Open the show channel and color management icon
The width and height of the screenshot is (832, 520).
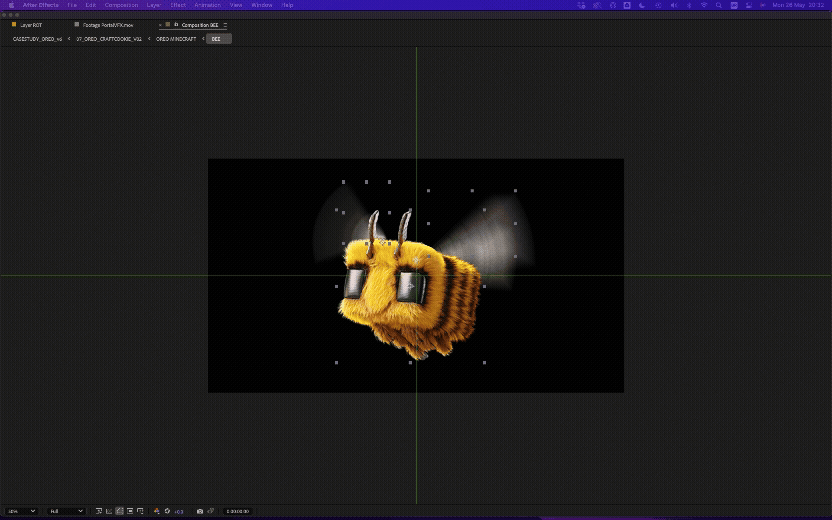pyautogui.click(x=157, y=511)
